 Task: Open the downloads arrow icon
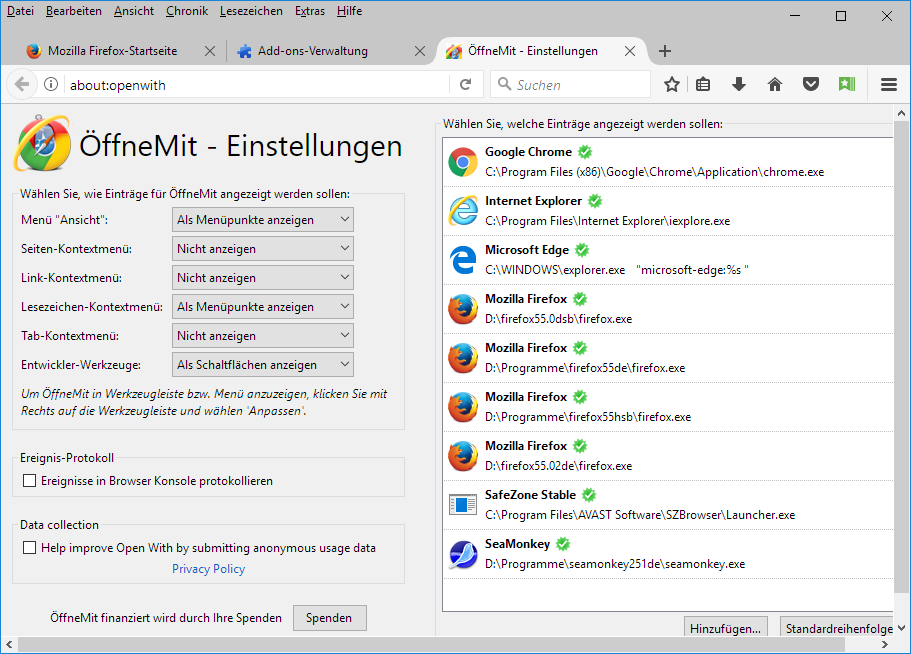tap(739, 85)
